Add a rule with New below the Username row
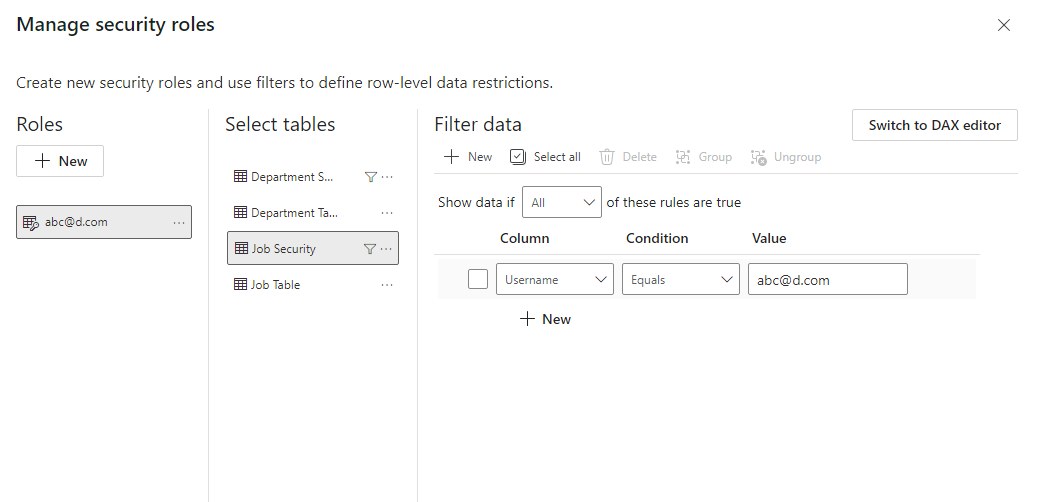The height and width of the screenshot is (502, 1047). pyautogui.click(x=546, y=319)
